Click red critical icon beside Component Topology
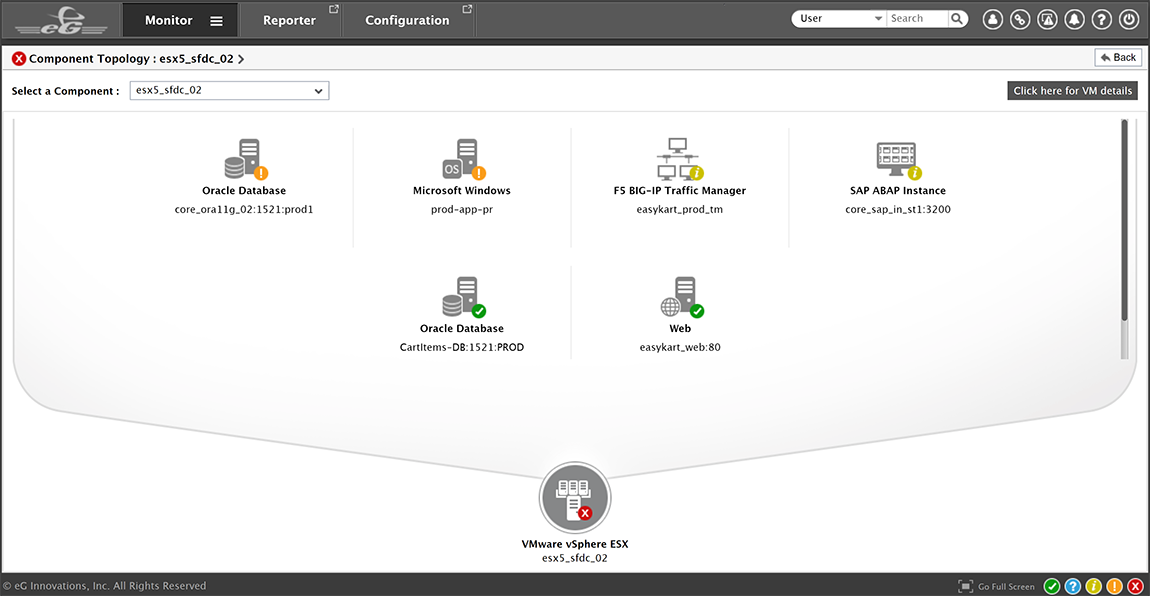1150x596 pixels. [19, 59]
